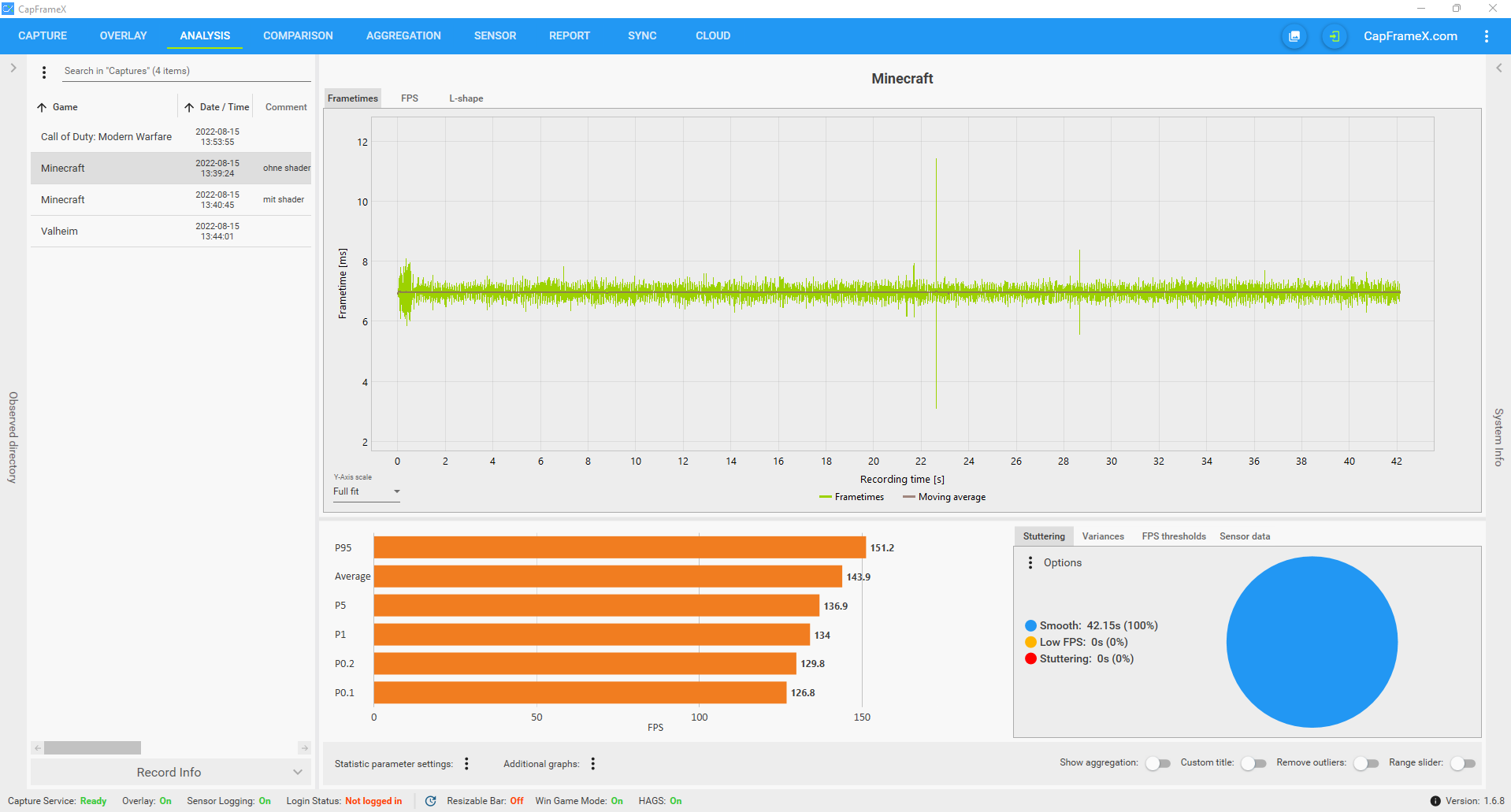Viewport: 1511px width, 812px height.
Task: Open FPS thresholds tab
Action: coord(1174,536)
